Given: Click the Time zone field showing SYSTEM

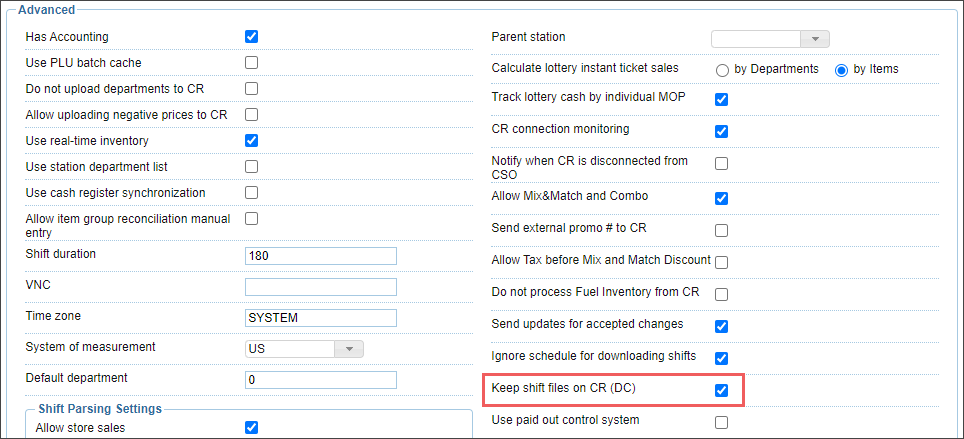Looking at the screenshot, I should click(321, 318).
